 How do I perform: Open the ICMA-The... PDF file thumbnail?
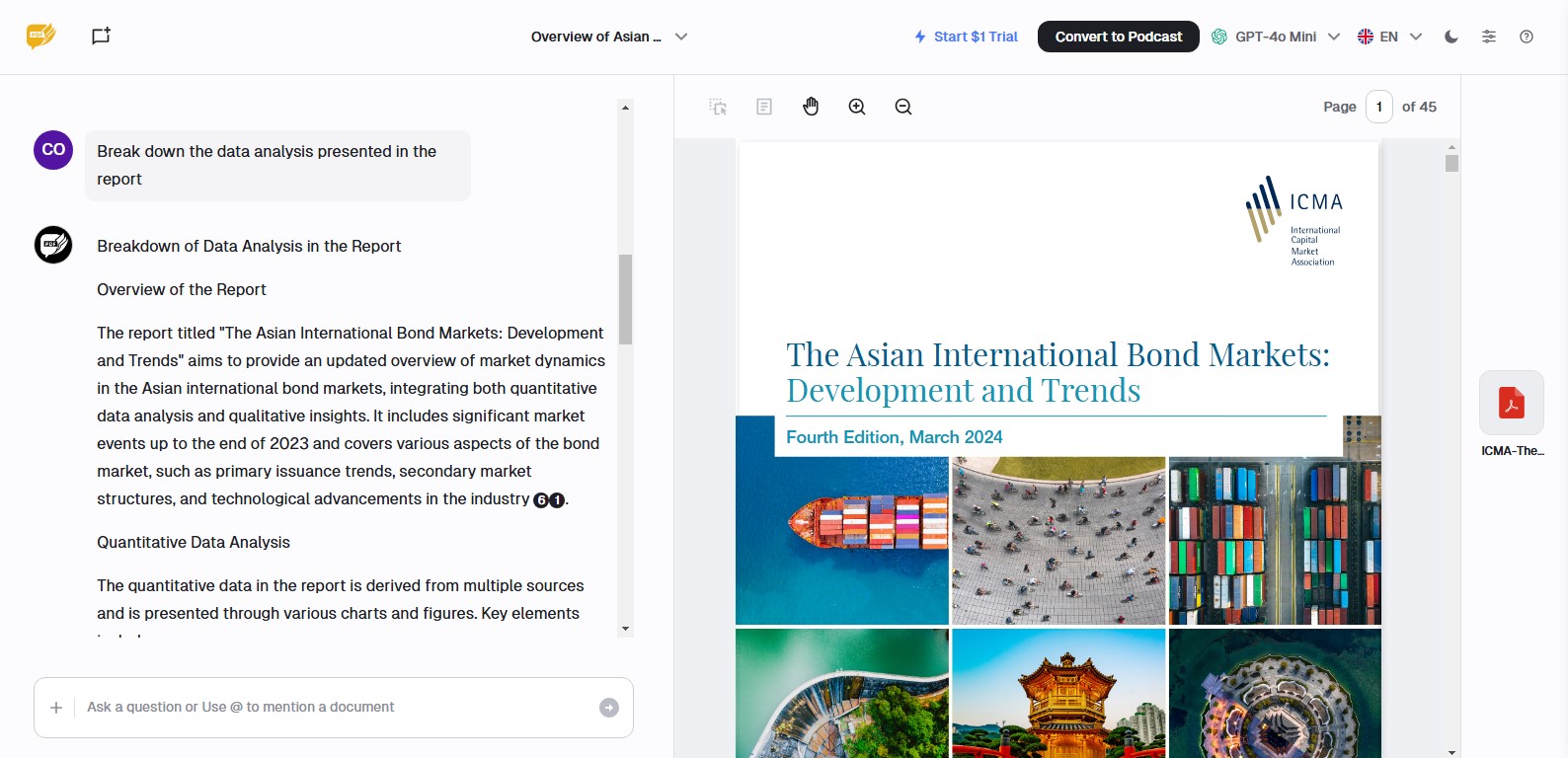pyautogui.click(x=1512, y=403)
